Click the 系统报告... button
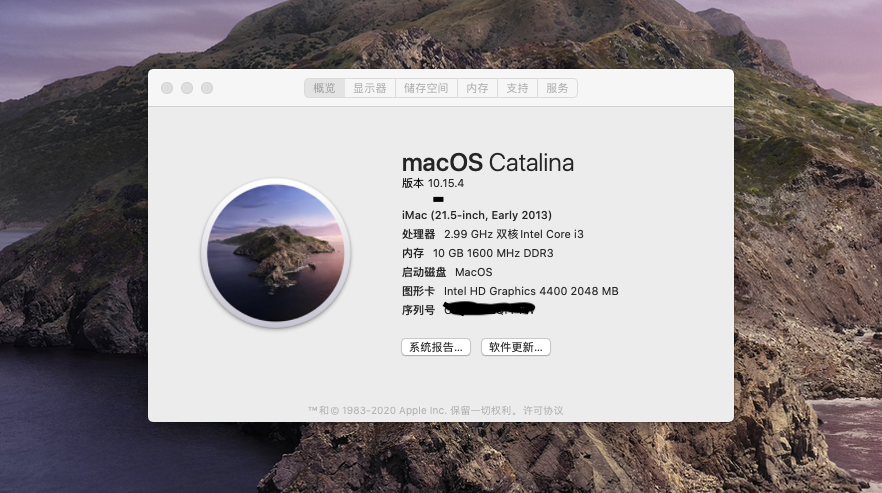 436,347
